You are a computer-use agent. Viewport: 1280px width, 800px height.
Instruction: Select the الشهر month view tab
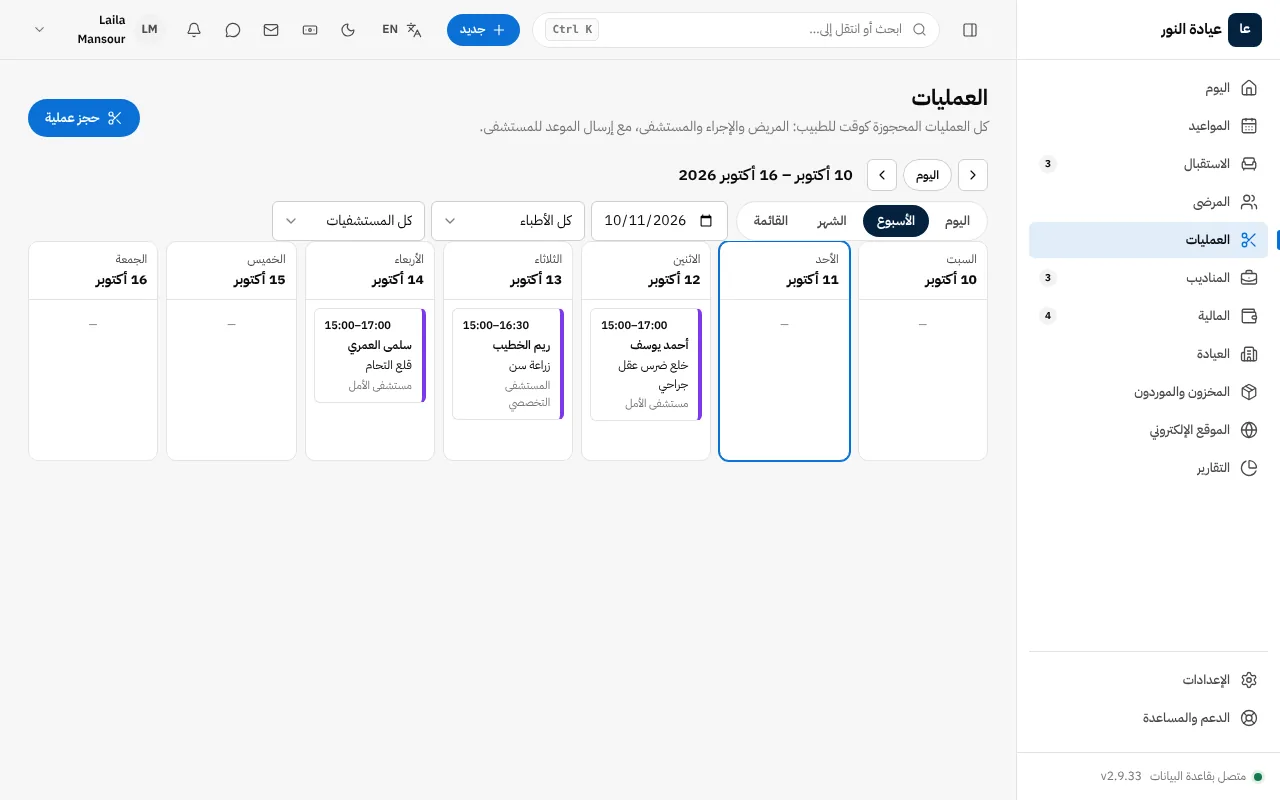(x=832, y=221)
